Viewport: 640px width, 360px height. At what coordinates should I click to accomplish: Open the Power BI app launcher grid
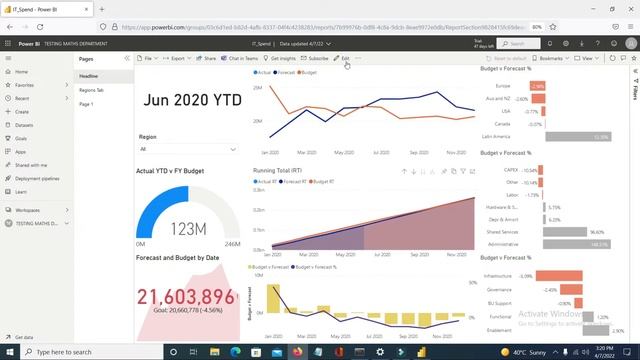click(8, 43)
